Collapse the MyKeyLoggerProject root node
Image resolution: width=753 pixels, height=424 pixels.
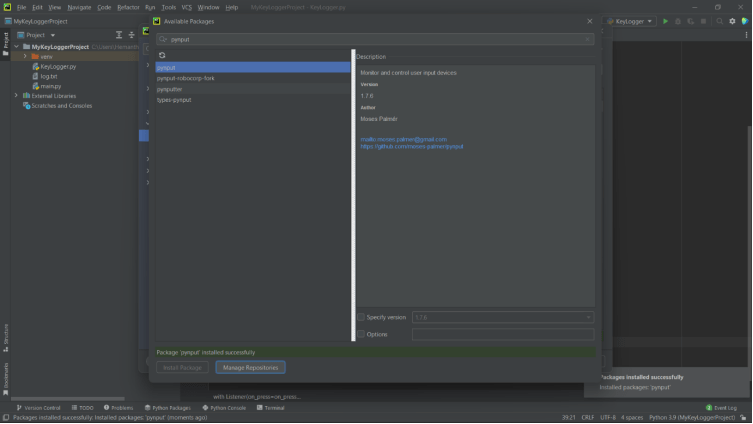pyautogui.click(x=17, y=47)
